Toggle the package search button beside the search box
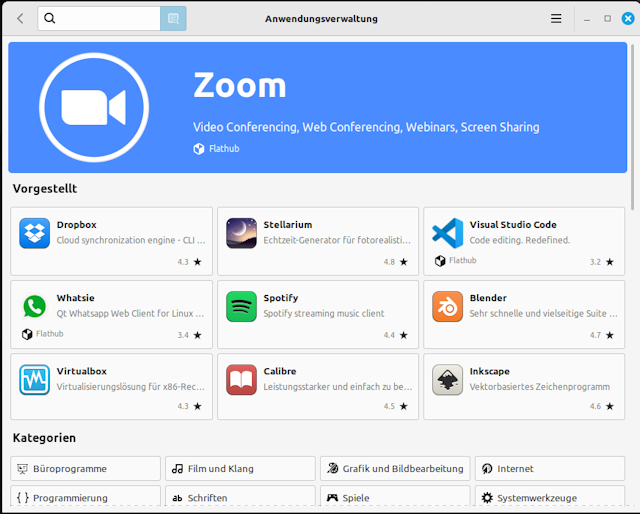 (173, 18)
